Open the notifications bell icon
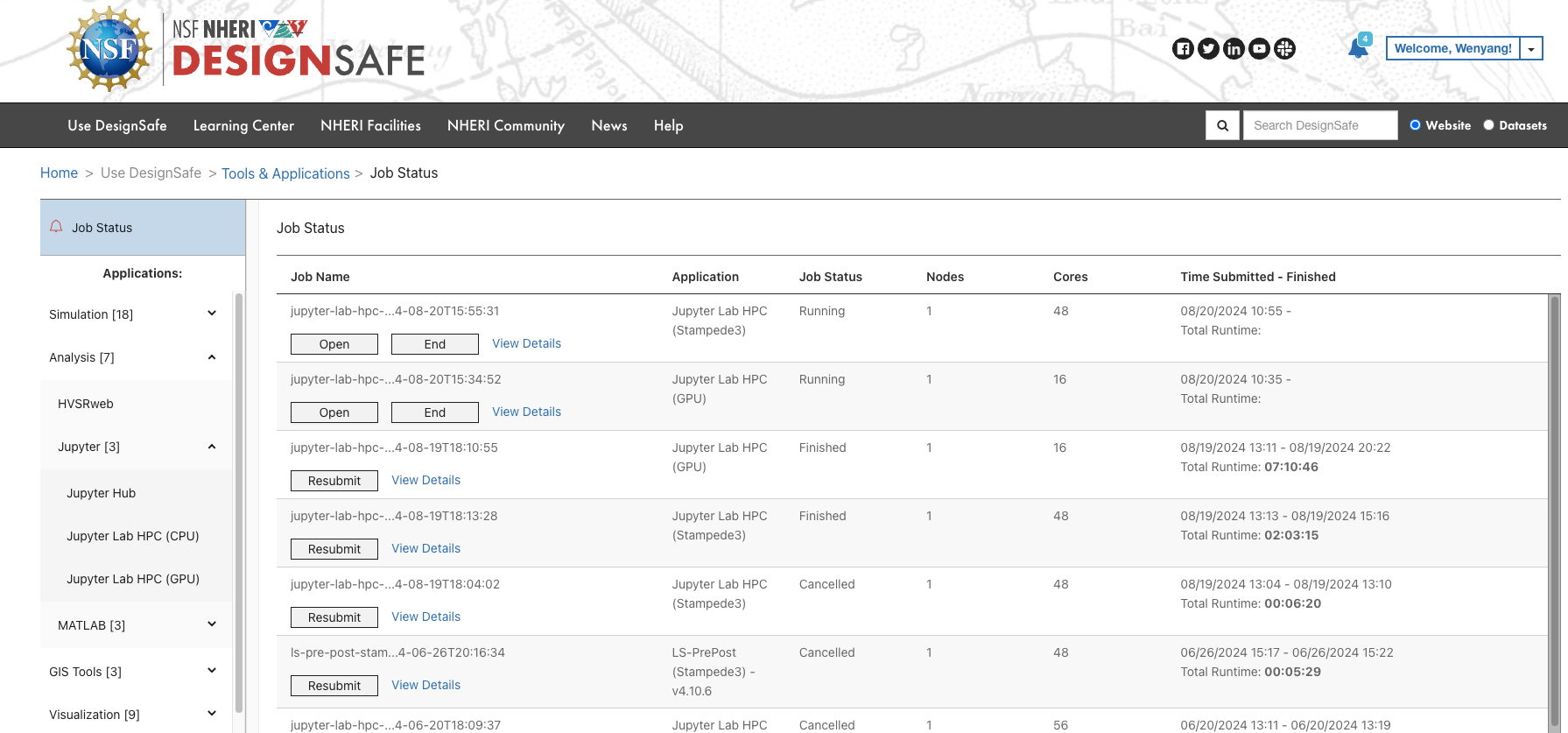 [x=1358, y=48]
